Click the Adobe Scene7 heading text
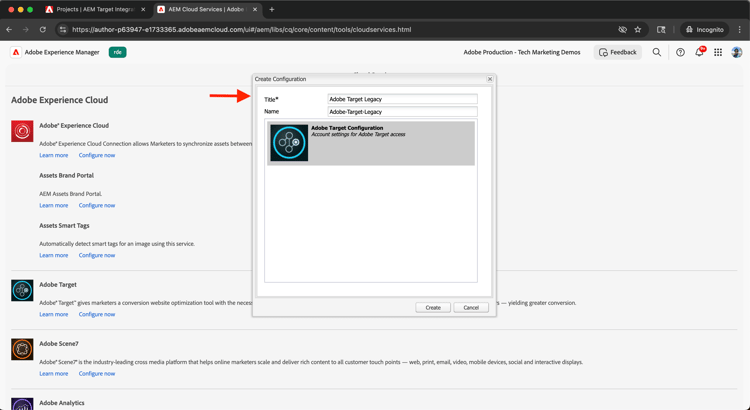 pos(59,344)
